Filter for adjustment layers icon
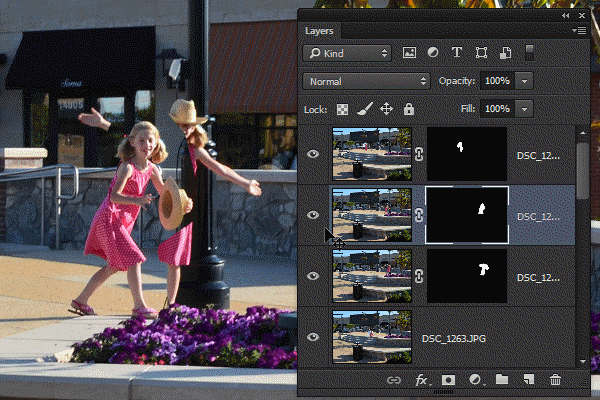The image size is (600, 400). click(x=433, y=52)
